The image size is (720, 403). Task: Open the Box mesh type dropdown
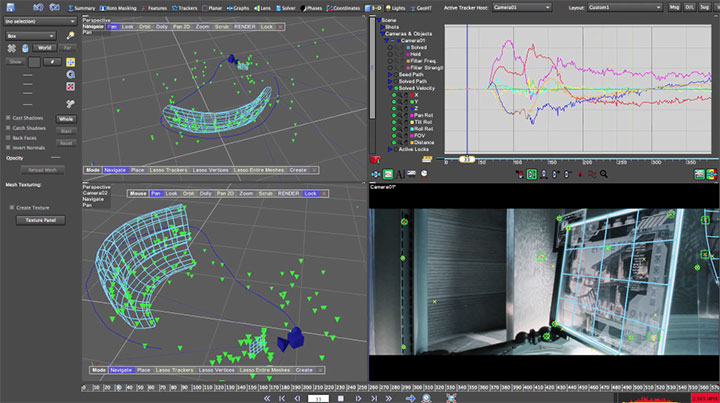pos(31,36)
